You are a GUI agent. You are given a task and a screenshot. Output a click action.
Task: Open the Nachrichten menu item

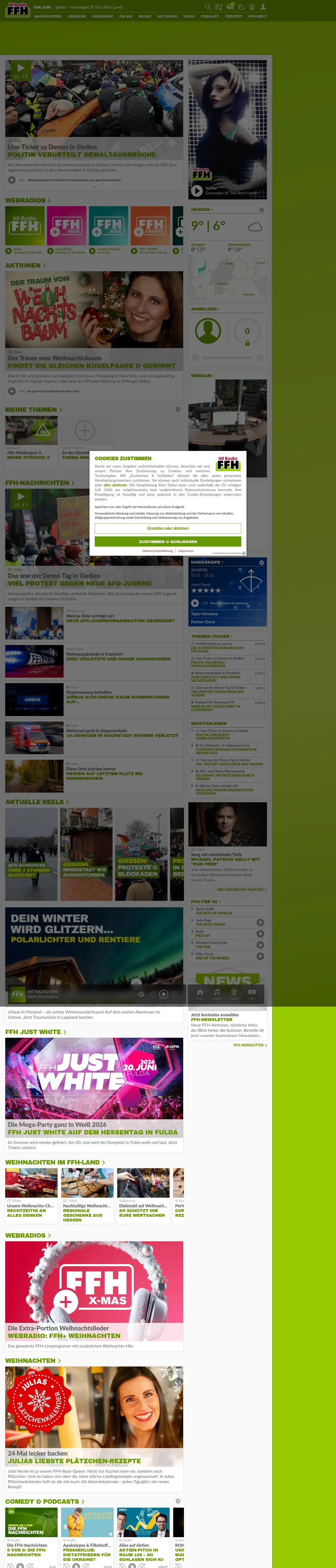[48, 16]
